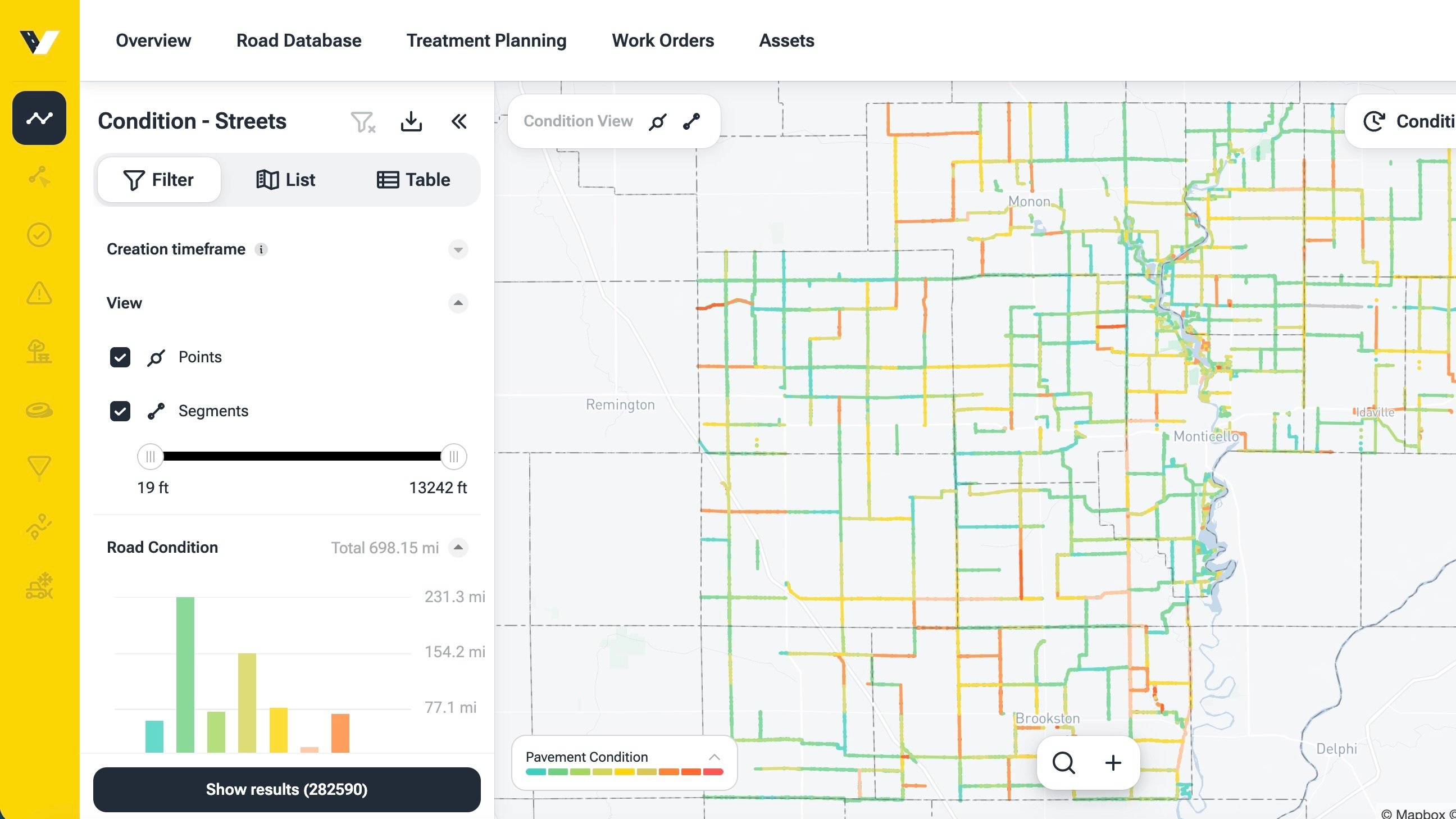Toggle the funnel filter icon in the sidebar

point(38,468)
